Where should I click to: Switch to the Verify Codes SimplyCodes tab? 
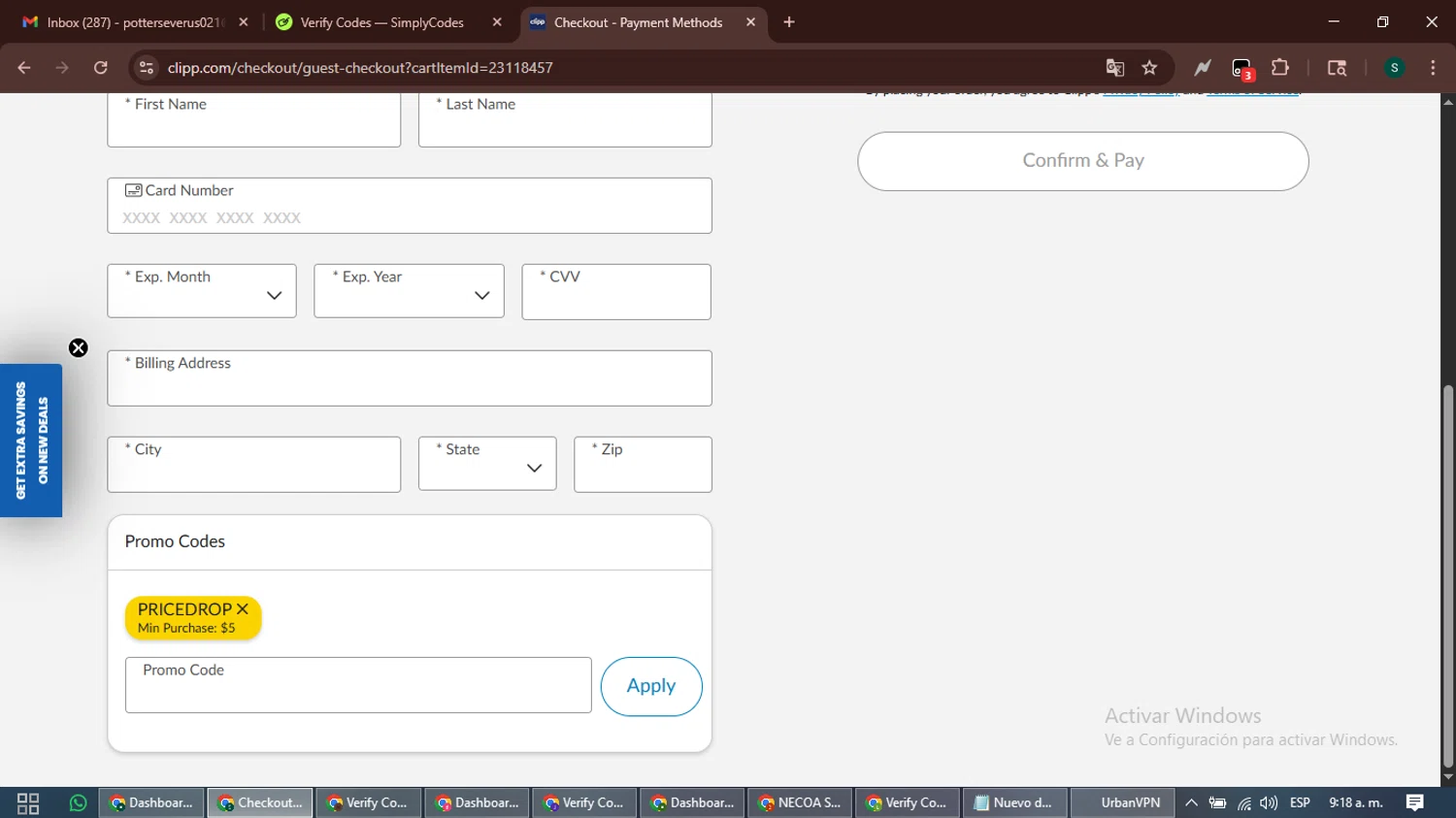pos(390,22)
